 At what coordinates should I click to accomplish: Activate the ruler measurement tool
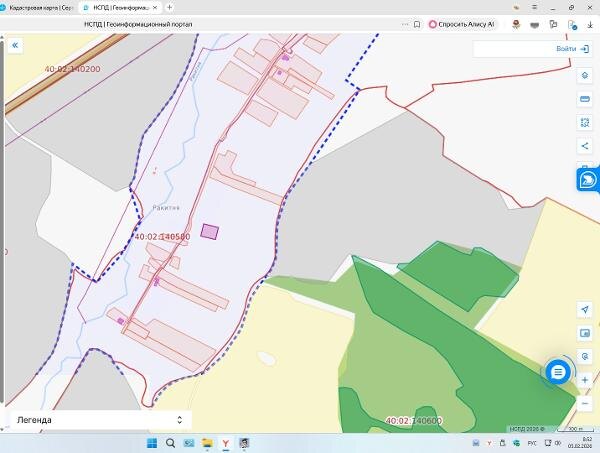585,99
